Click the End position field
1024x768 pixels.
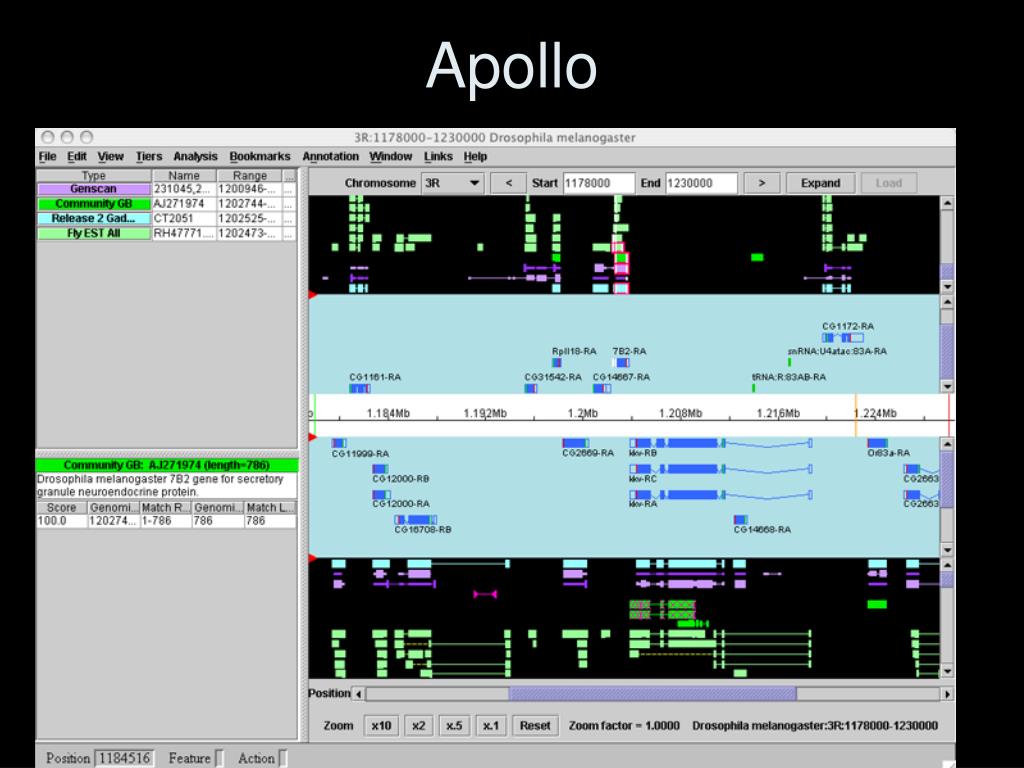point(701,184)
